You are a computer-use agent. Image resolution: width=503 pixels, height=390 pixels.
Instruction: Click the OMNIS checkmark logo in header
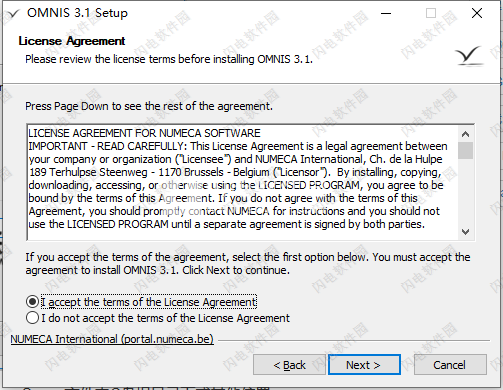pos(469,56)
